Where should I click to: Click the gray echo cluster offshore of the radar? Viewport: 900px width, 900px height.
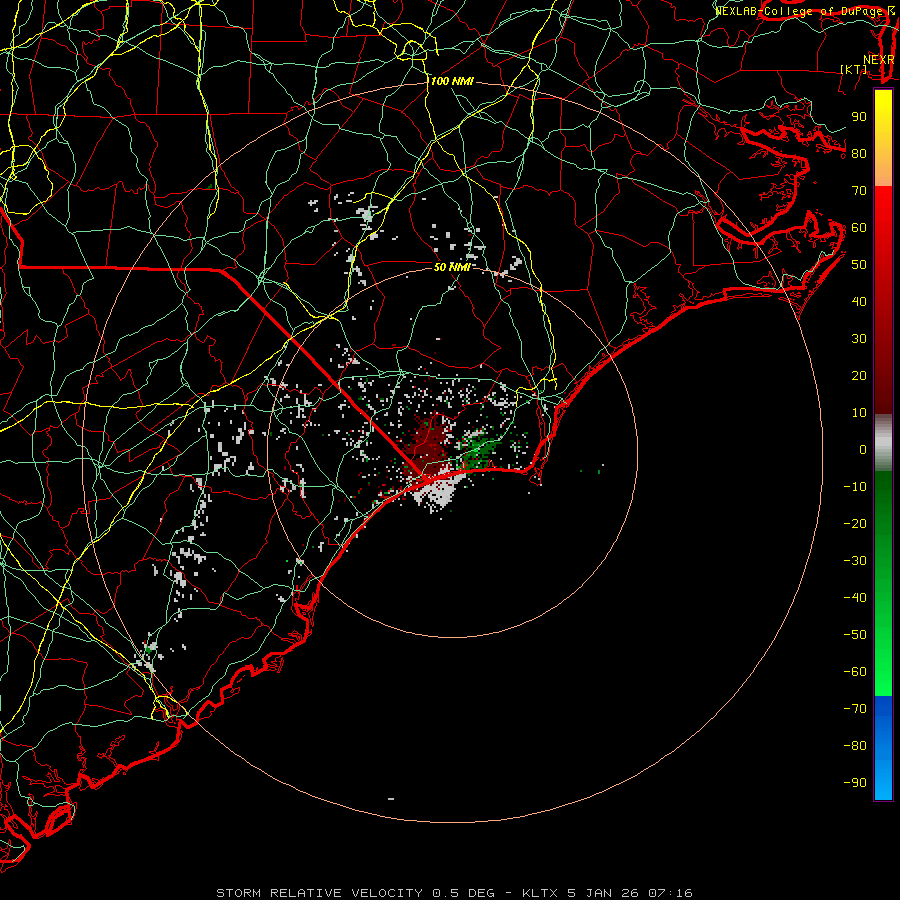click(437, 492)
